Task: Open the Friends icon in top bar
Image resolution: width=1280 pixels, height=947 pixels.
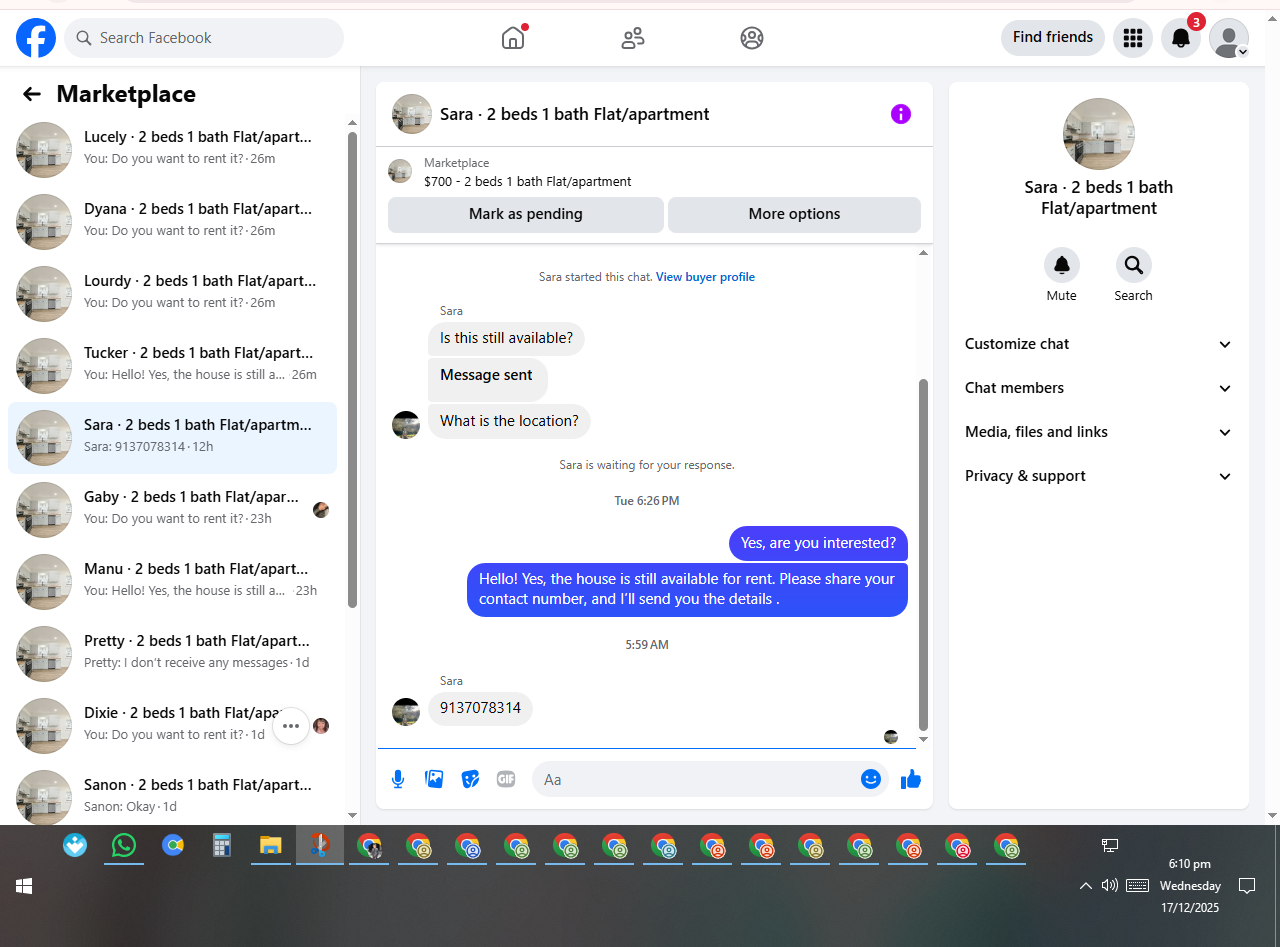Action: (x=633, y=38)
